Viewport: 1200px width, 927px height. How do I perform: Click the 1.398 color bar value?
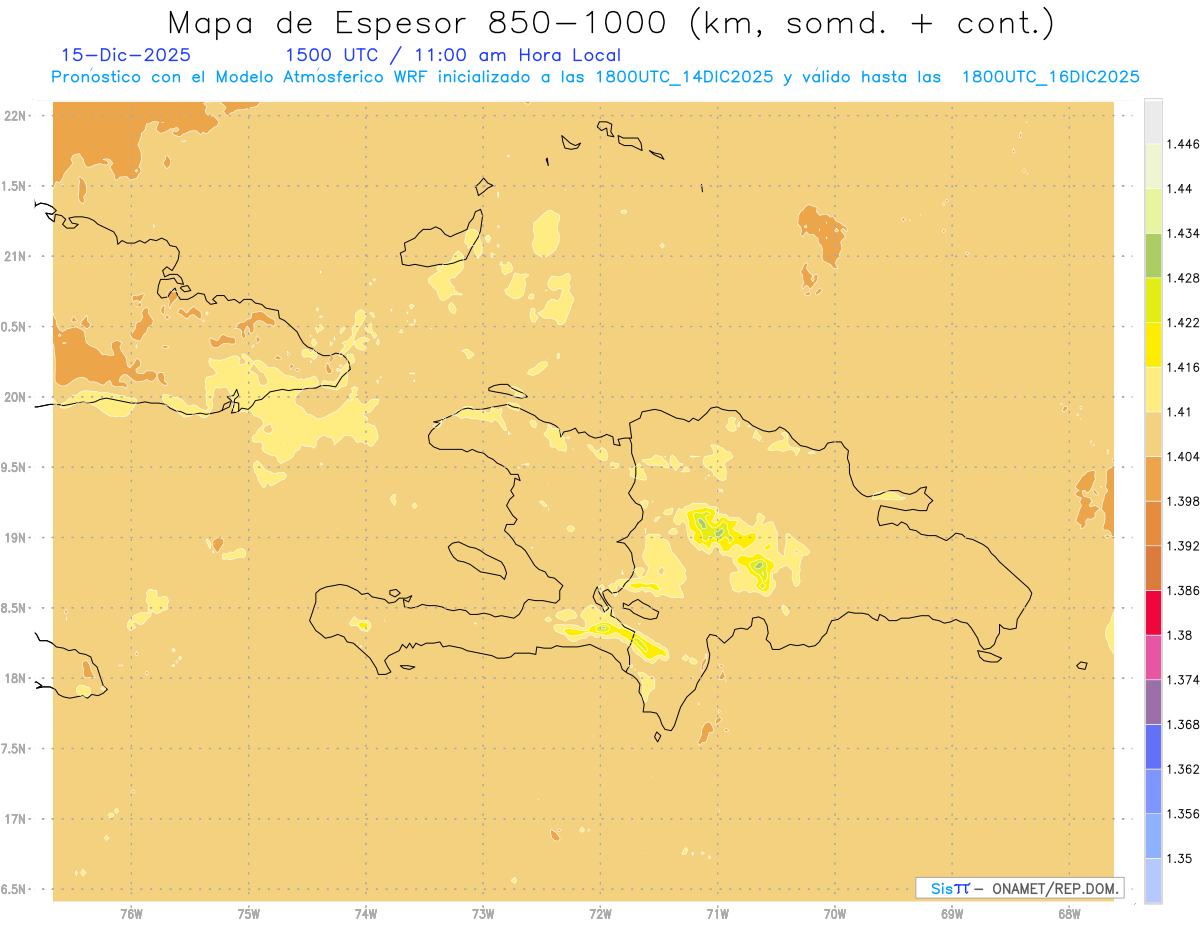coord(1184,501)
